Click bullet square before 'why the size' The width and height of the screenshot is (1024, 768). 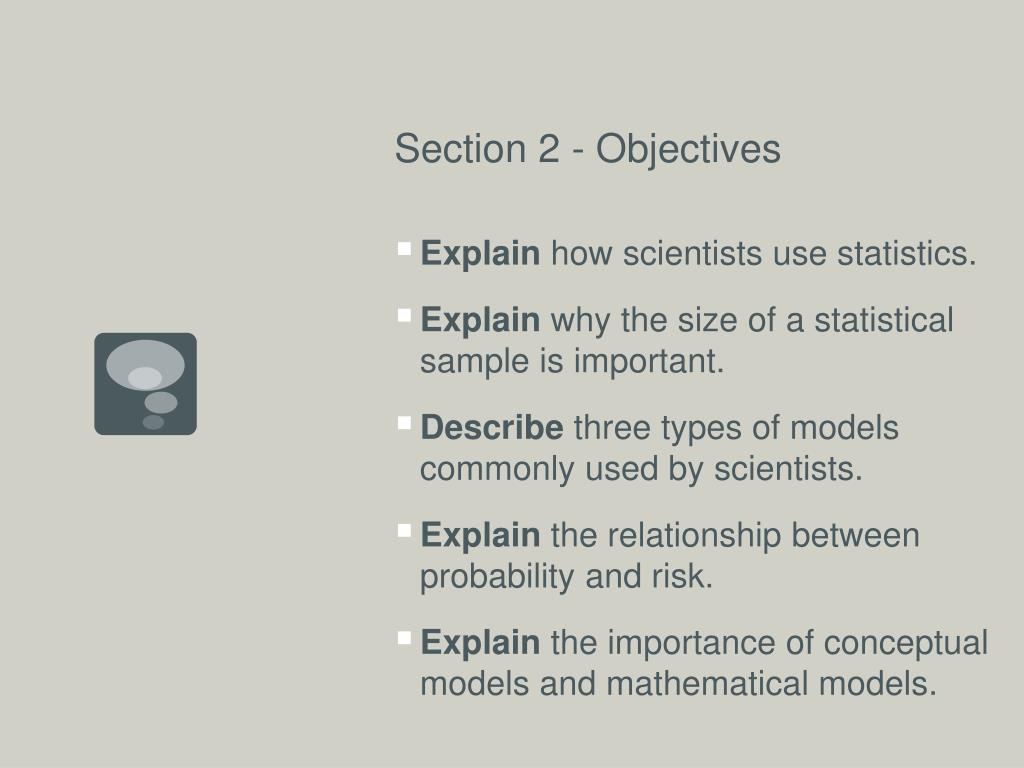(x=404, y=316)
